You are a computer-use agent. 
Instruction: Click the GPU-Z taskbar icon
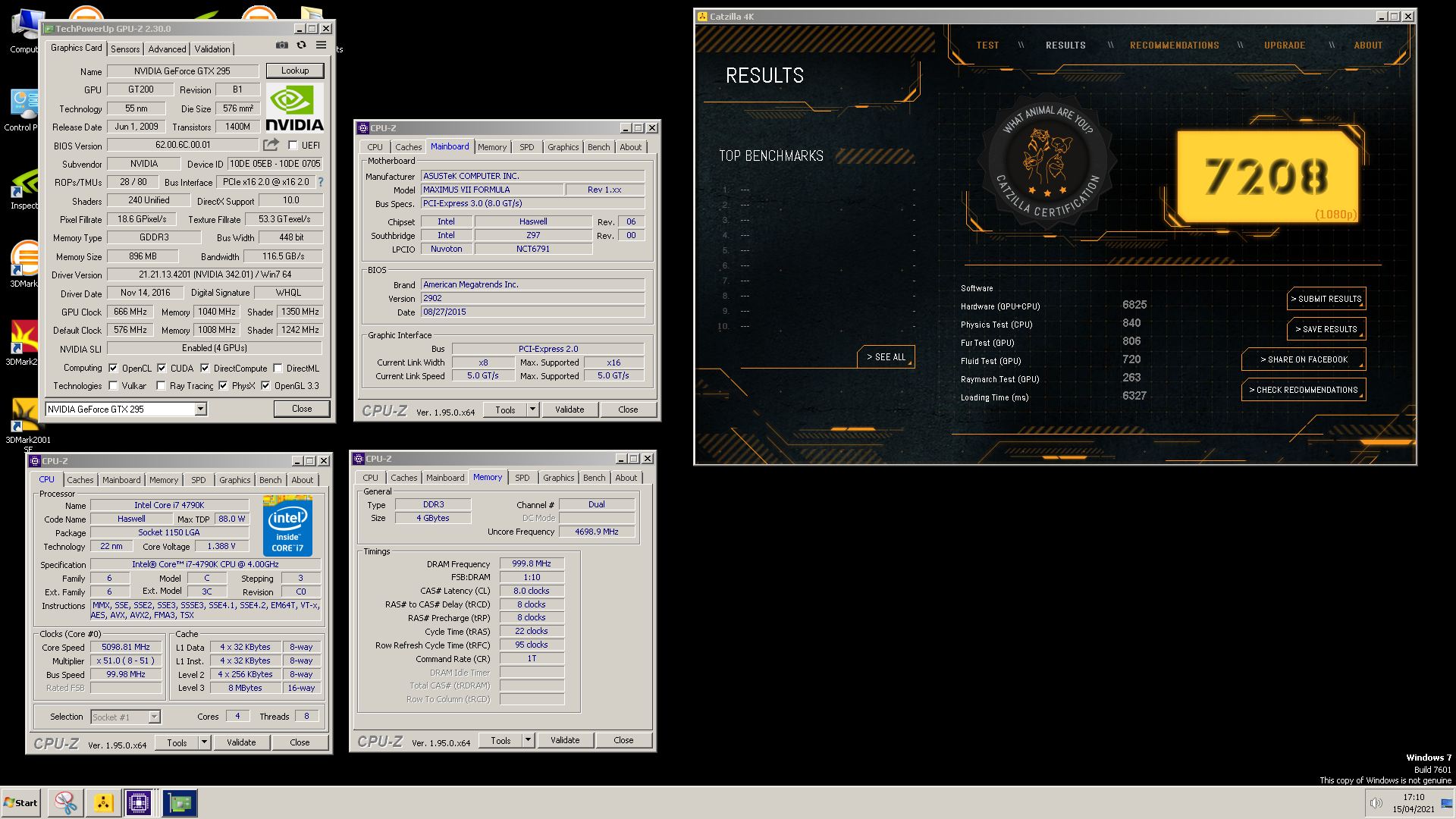coord(180,803)
